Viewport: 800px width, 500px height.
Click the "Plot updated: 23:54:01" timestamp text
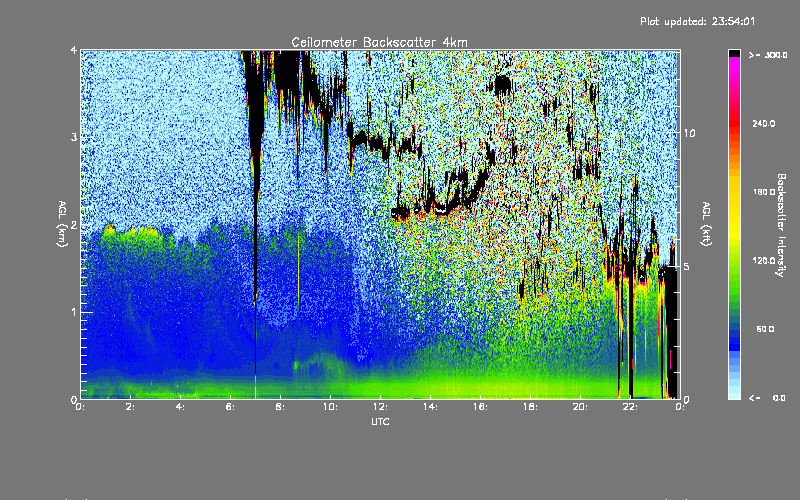click(x=697, y=21)
